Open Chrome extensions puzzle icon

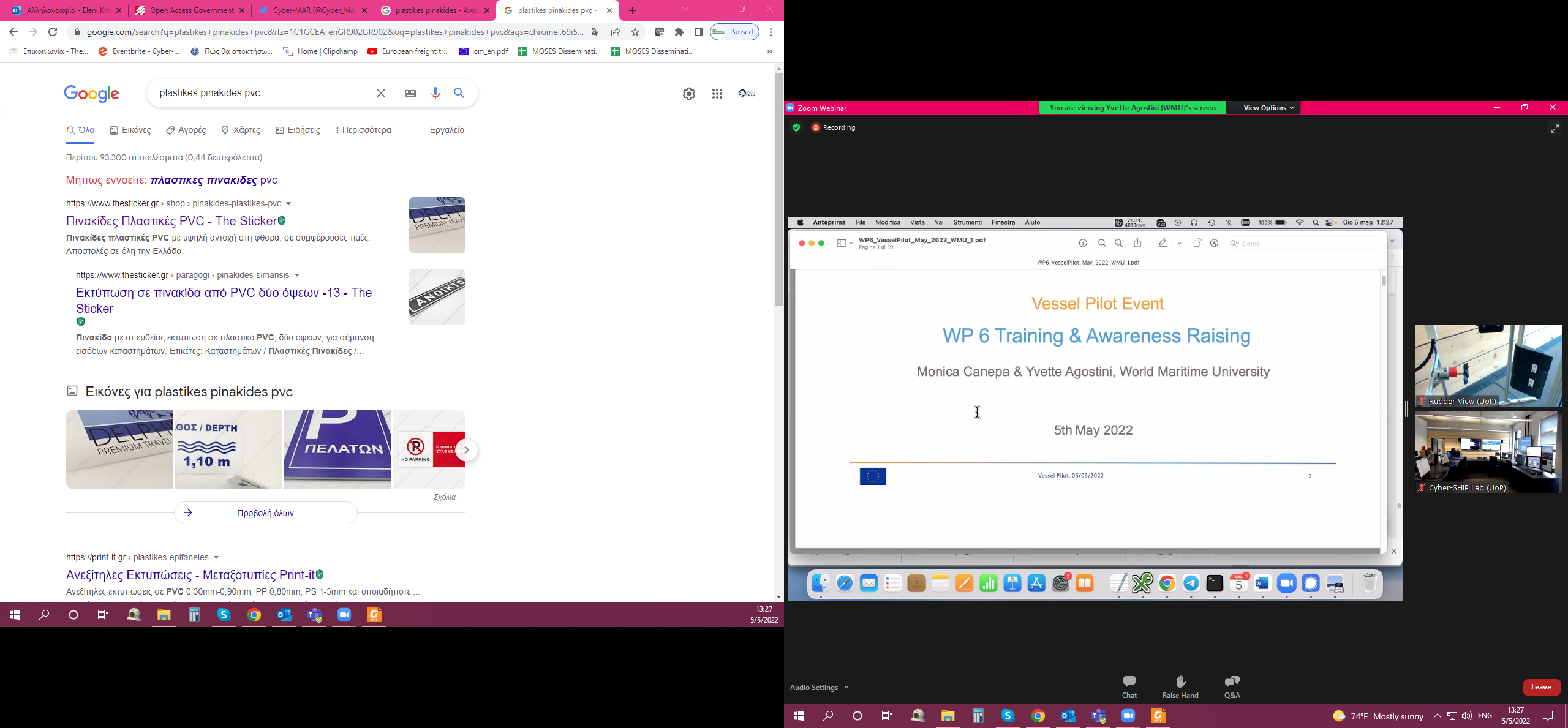pos(679,32)
